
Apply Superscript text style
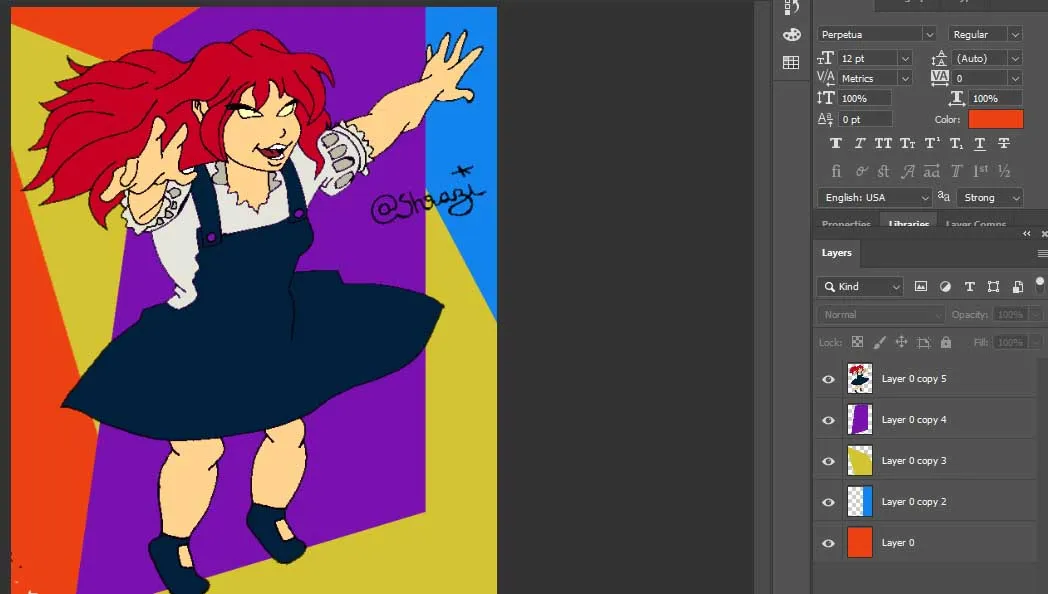(x=932, y=143)
